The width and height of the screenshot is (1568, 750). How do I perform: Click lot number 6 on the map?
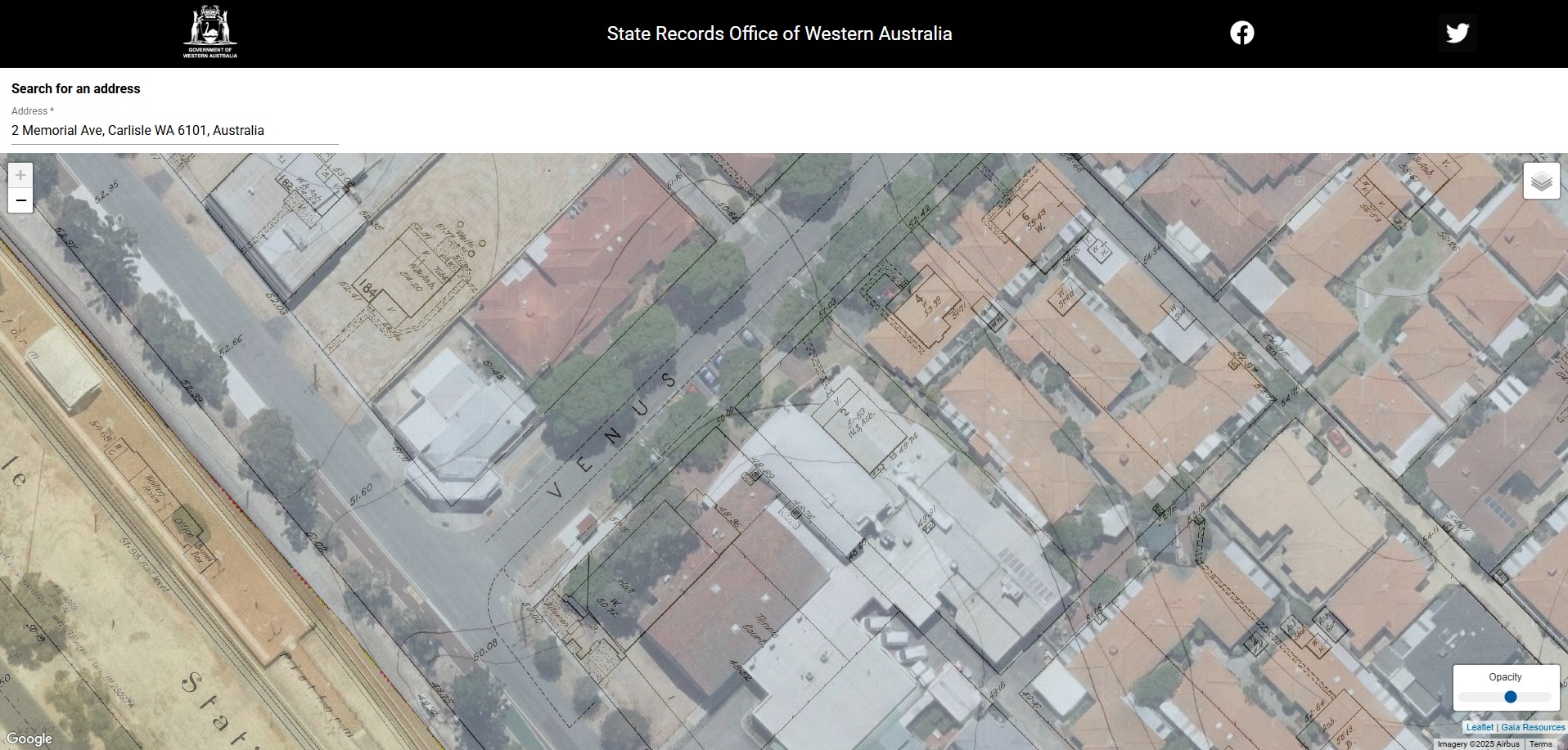(1024, 215)
